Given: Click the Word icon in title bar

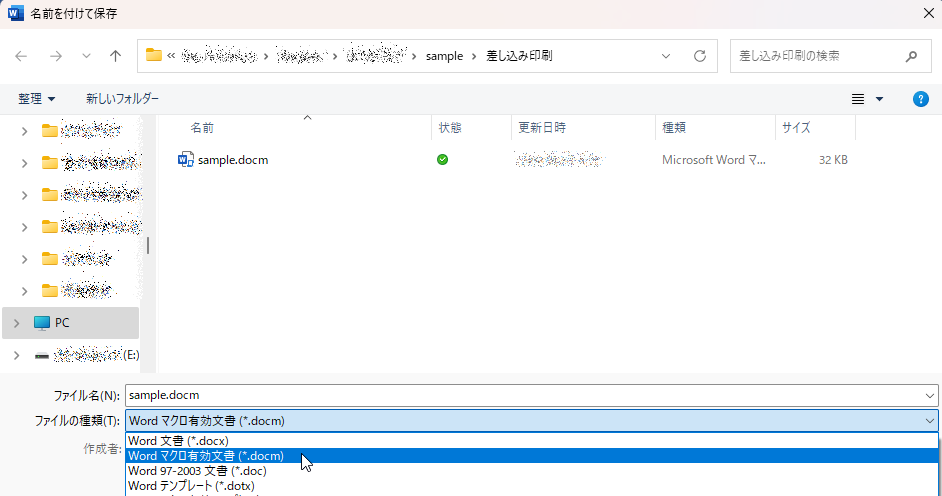Looking at the screenshot, I should coord(16,13).
